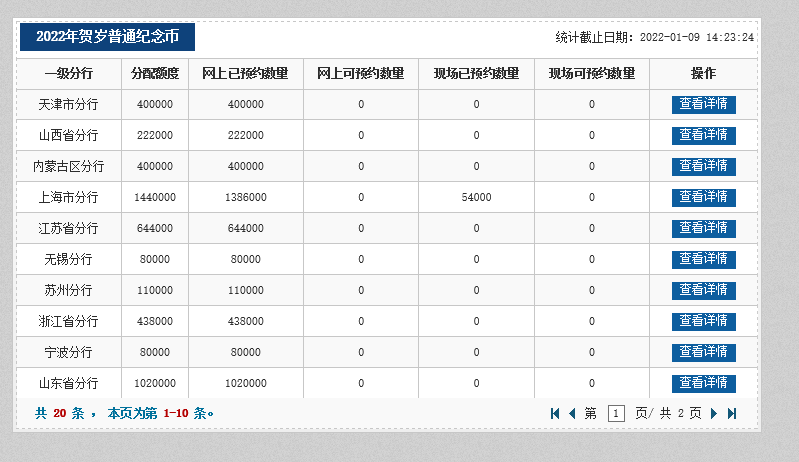Image resolution: width=799 pixels, height=462 pixels.
Task: Click the page number input box
Action: [616, 413]
